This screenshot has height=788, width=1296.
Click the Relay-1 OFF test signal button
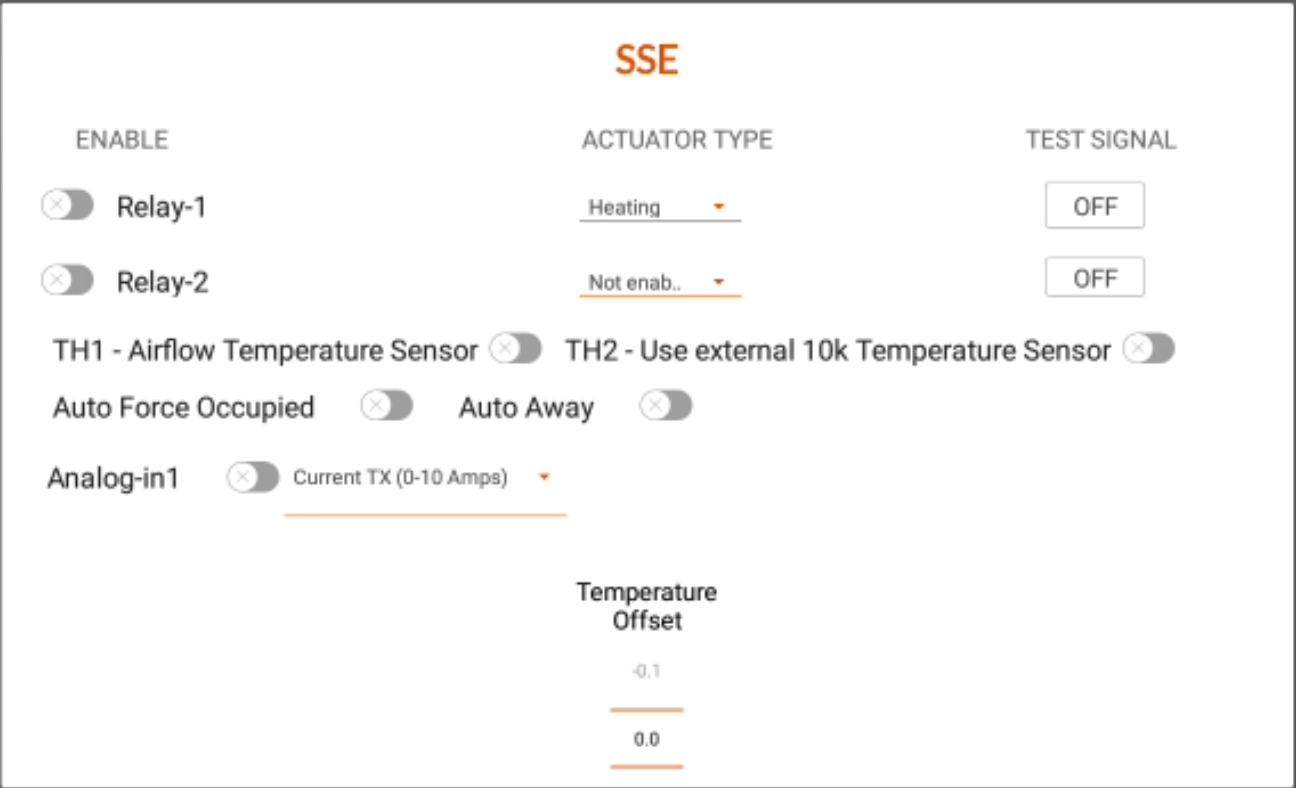[1095, 206]
